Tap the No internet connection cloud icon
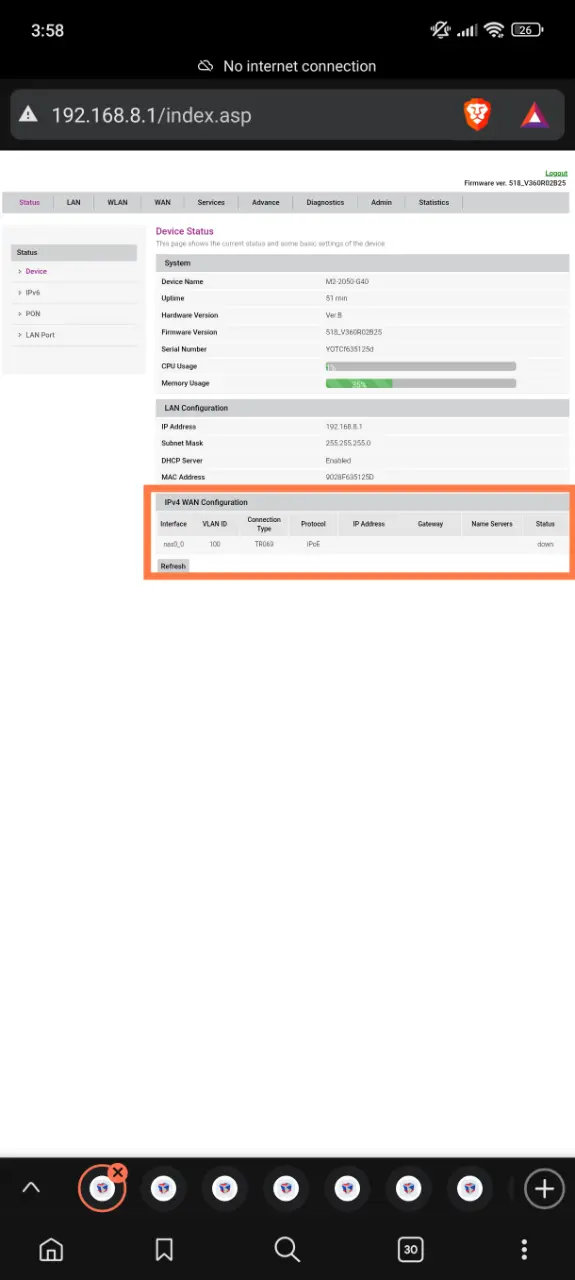Image resolution: width=575 pixels, height=1280 pixels. pos(205,66)
